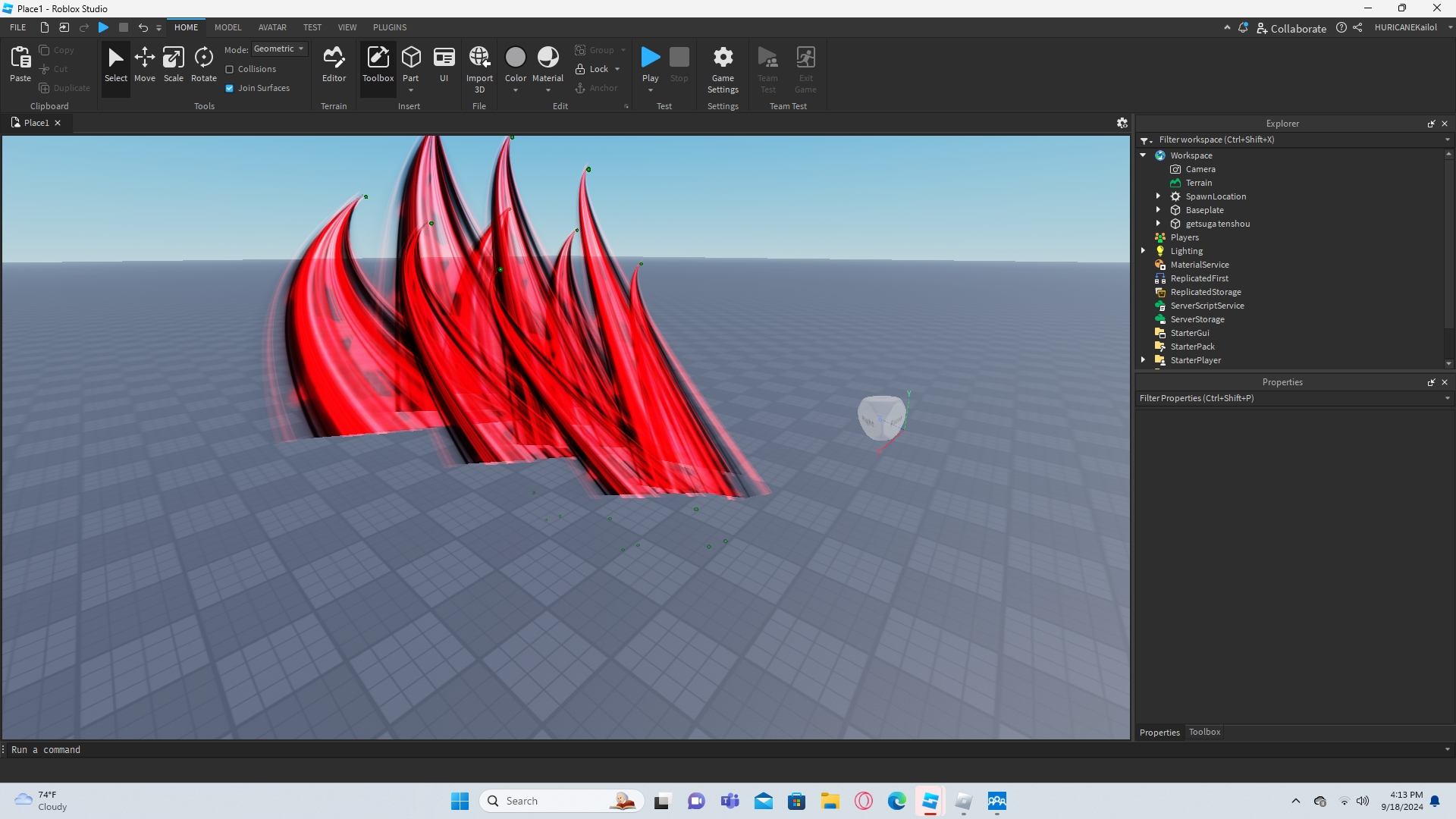Open the Geometric mode dropdown
Screen dimensions: 1456x819
[x=279, y=49]
